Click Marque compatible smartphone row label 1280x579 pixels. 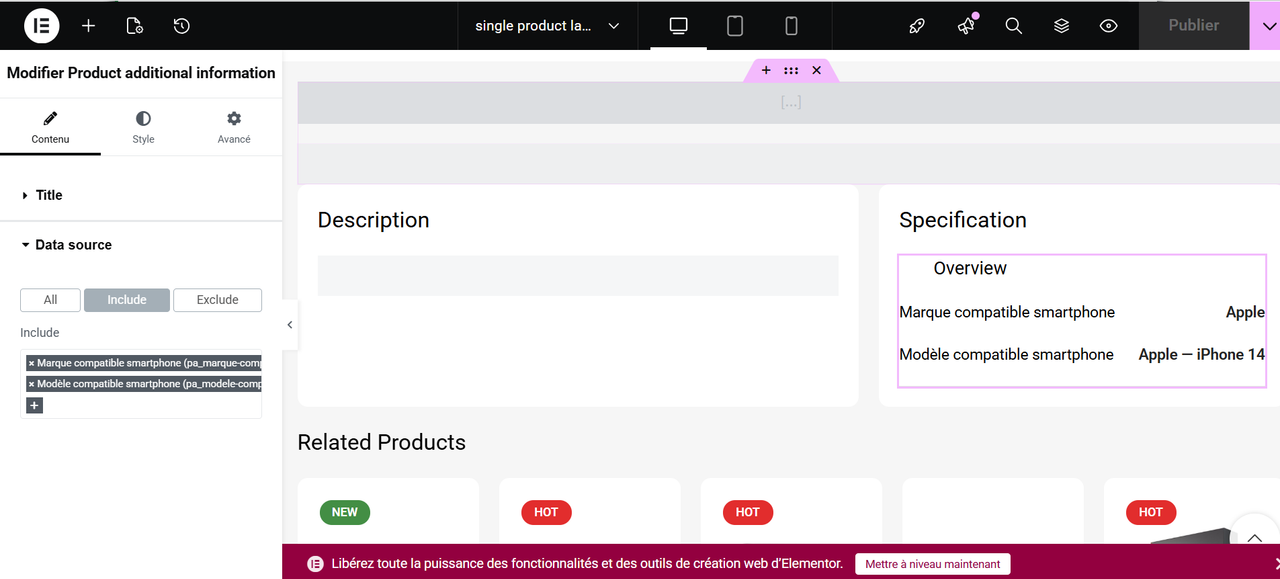pos(1007,312)
